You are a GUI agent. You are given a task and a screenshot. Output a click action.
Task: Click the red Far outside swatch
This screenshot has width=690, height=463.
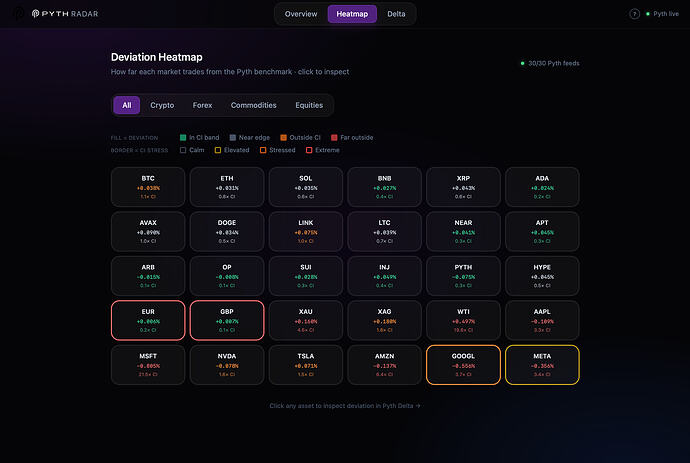(x=334, y=137)
